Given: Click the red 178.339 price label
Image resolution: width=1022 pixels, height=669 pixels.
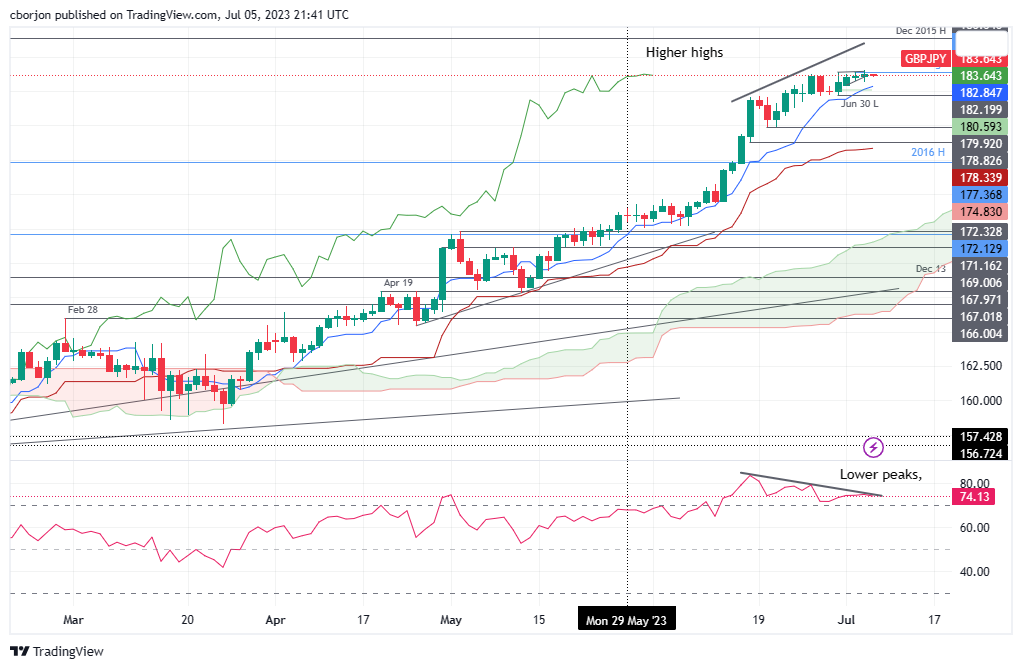Looking at the screenshot, I should (981, 177).
